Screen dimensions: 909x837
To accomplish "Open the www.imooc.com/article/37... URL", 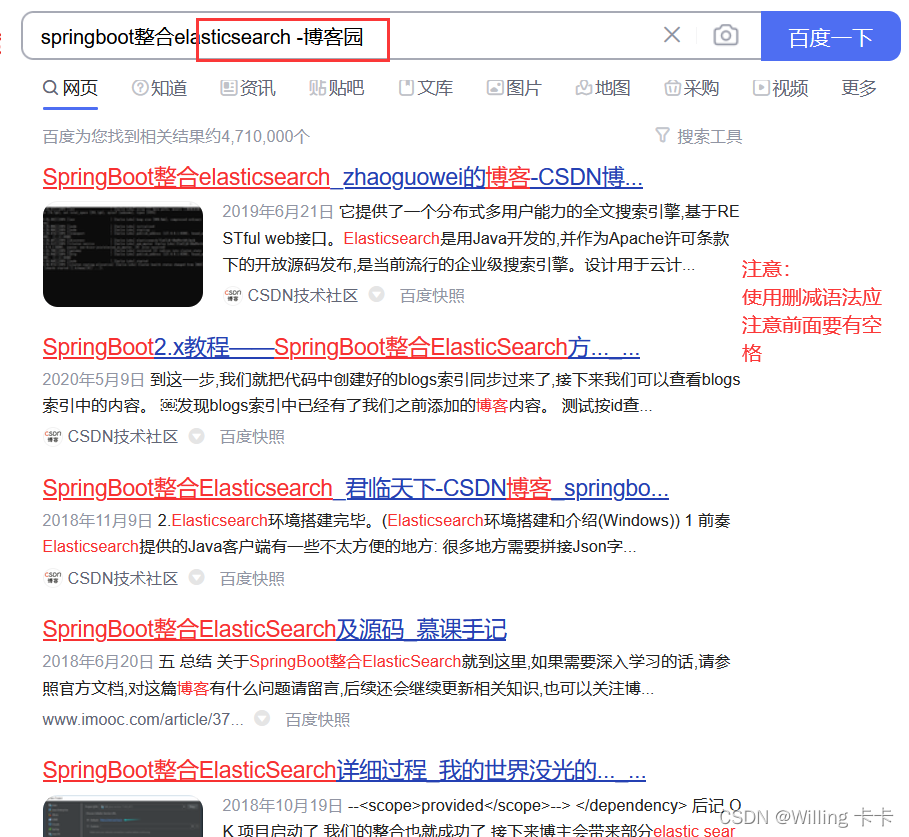I will 143,719.
